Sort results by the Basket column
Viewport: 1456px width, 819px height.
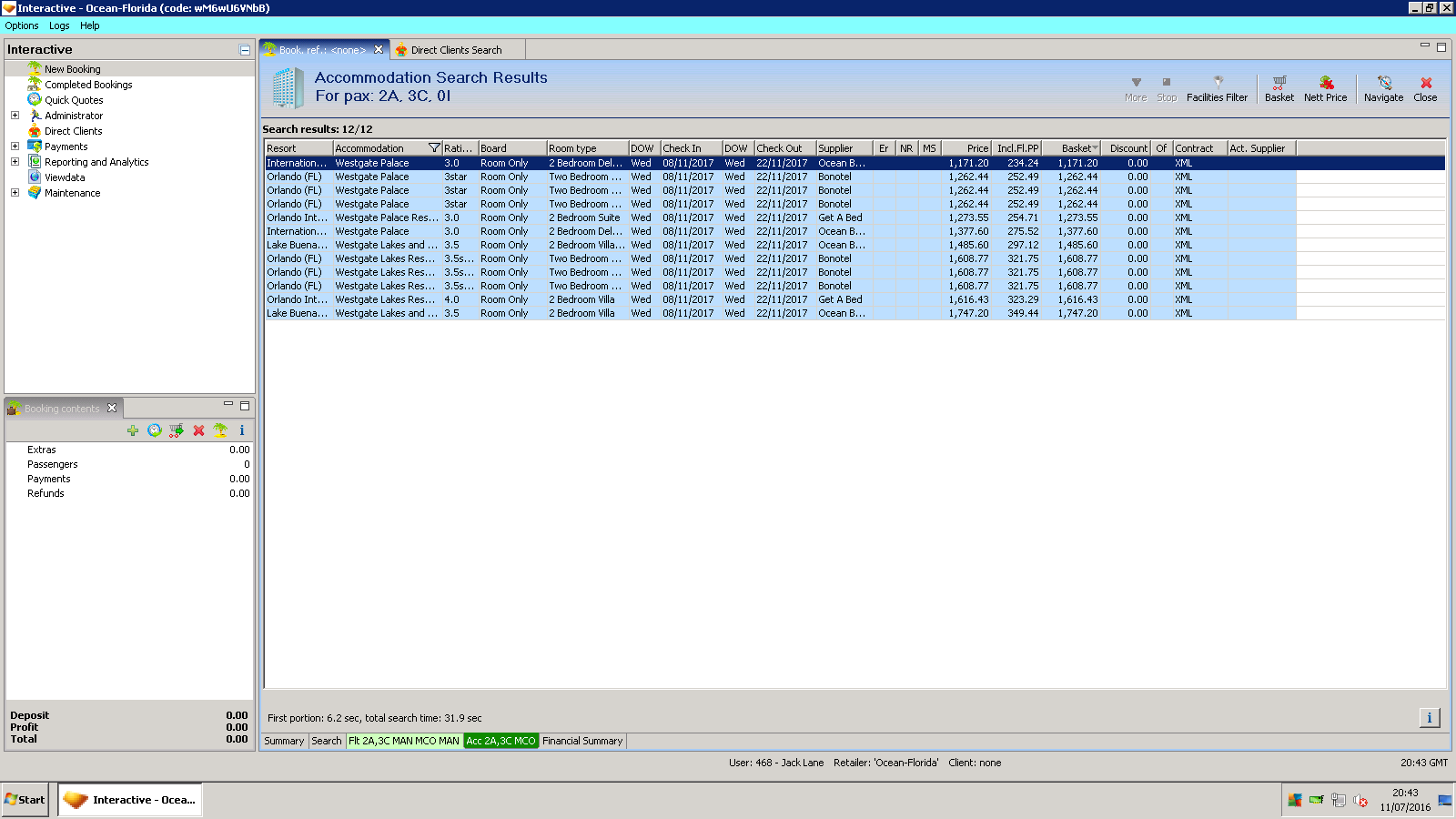coord(1077,148)
